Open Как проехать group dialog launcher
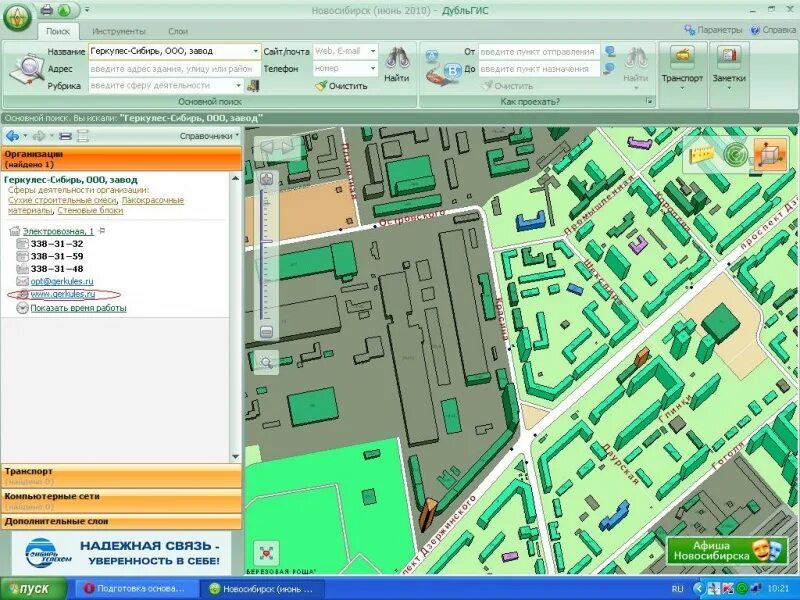This screenshot has height=600, width=800. [x=649, y=102]
